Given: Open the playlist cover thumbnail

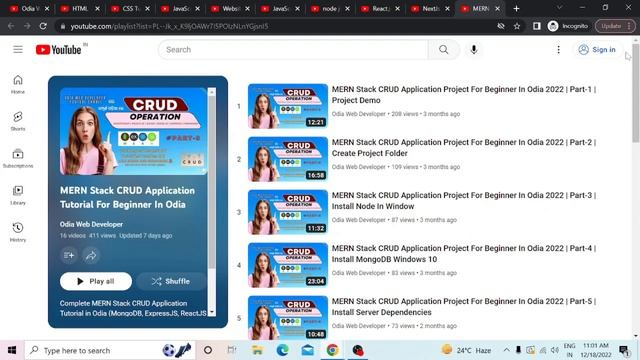Looking at the screenshot, I should pos(133,131).
